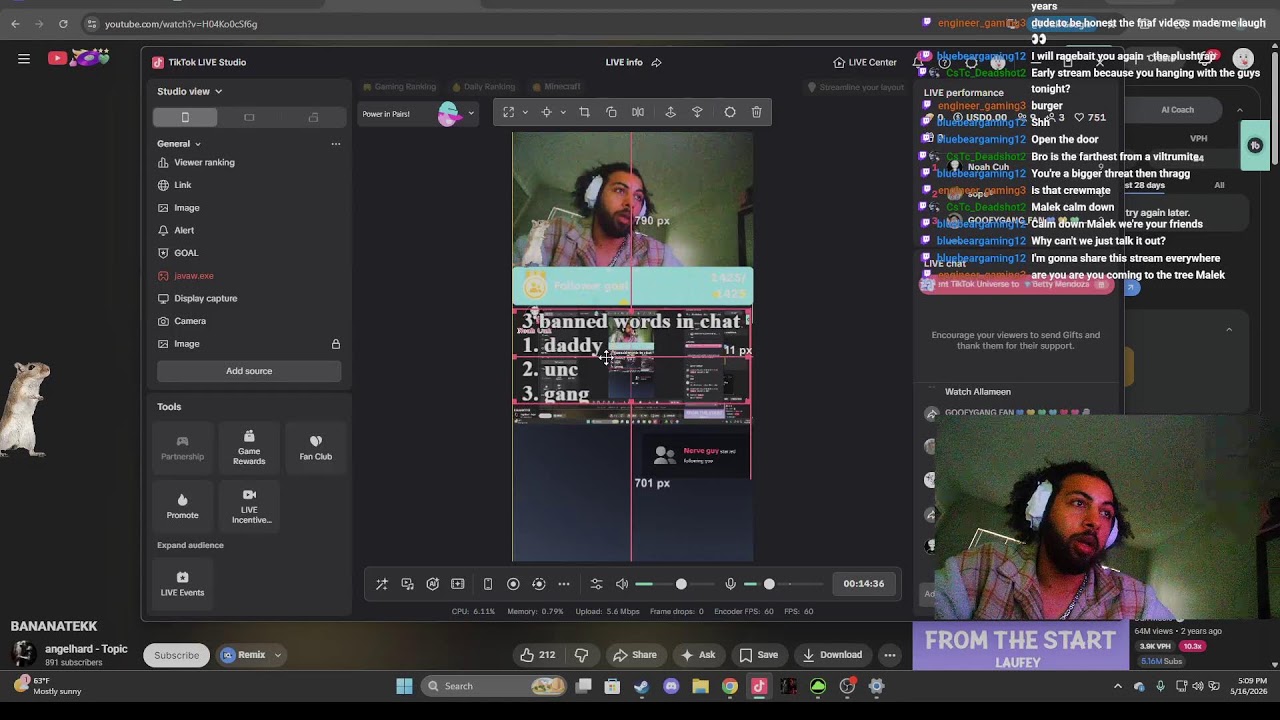Select the crop tool in the source toolbar
This screenshot has width=1280, height=720.
coord(584,112)
